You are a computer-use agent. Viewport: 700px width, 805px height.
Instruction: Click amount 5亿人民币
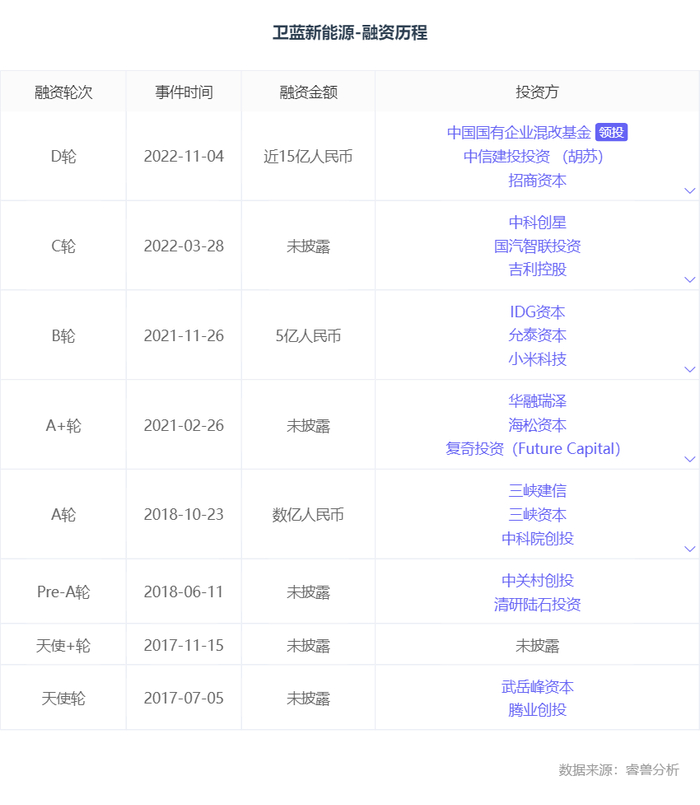308,336
